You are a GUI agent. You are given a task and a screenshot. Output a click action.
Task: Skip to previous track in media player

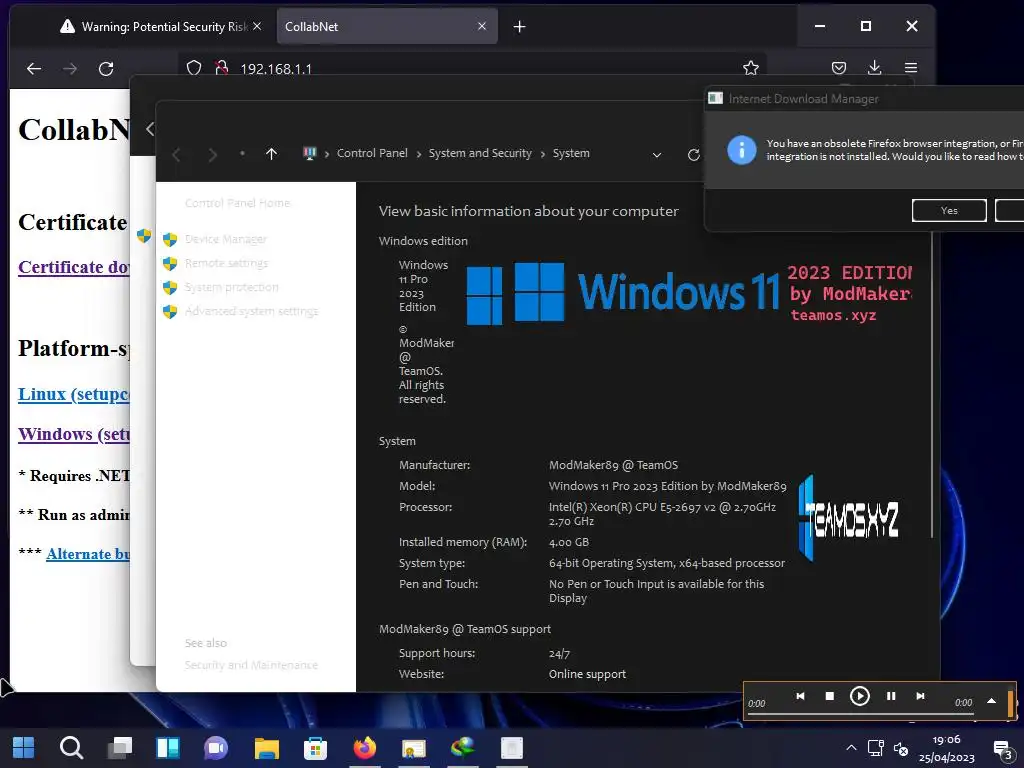801,696
